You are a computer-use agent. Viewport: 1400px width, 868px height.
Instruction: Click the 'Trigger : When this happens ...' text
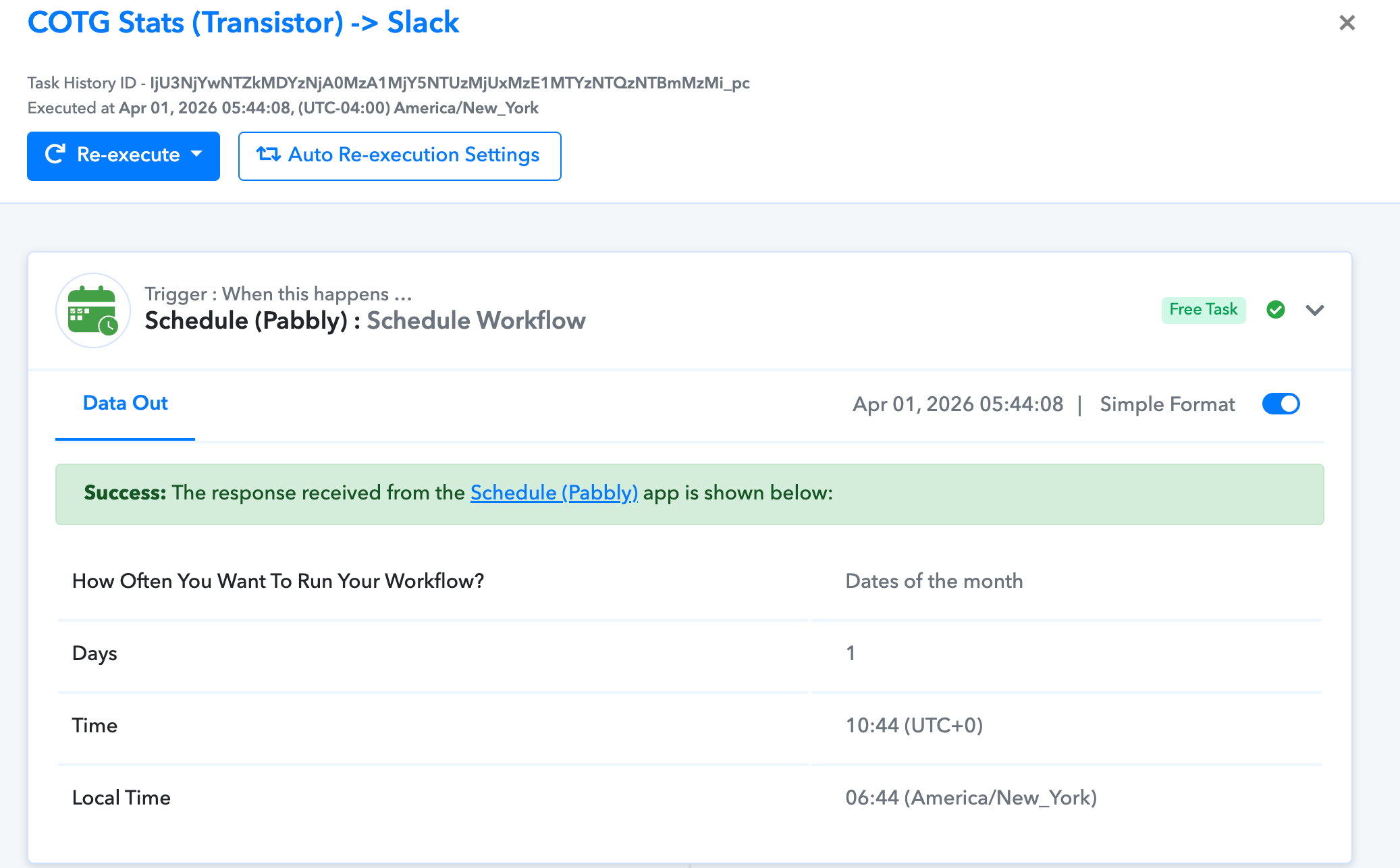[278, 294]
